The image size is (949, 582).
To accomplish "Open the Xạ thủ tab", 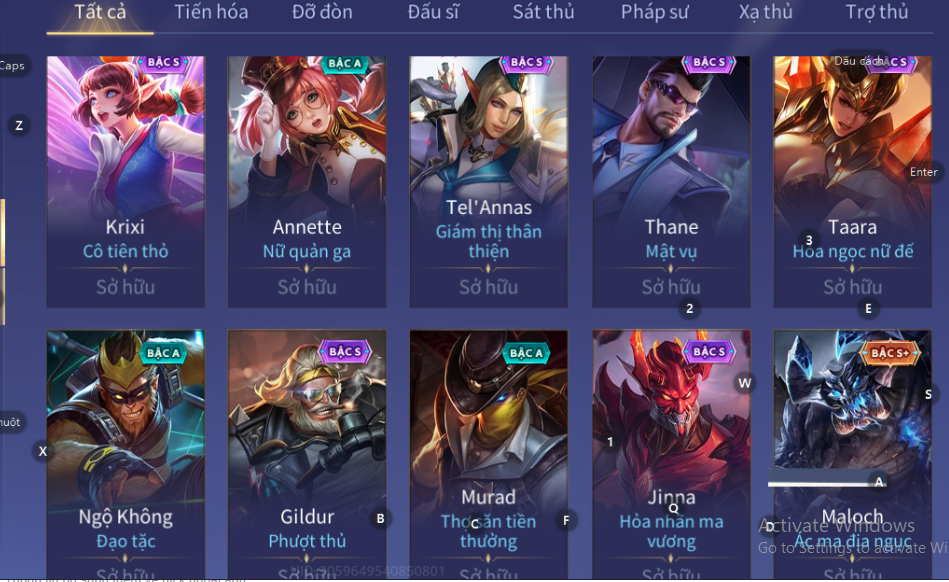I will pos(766,12).
